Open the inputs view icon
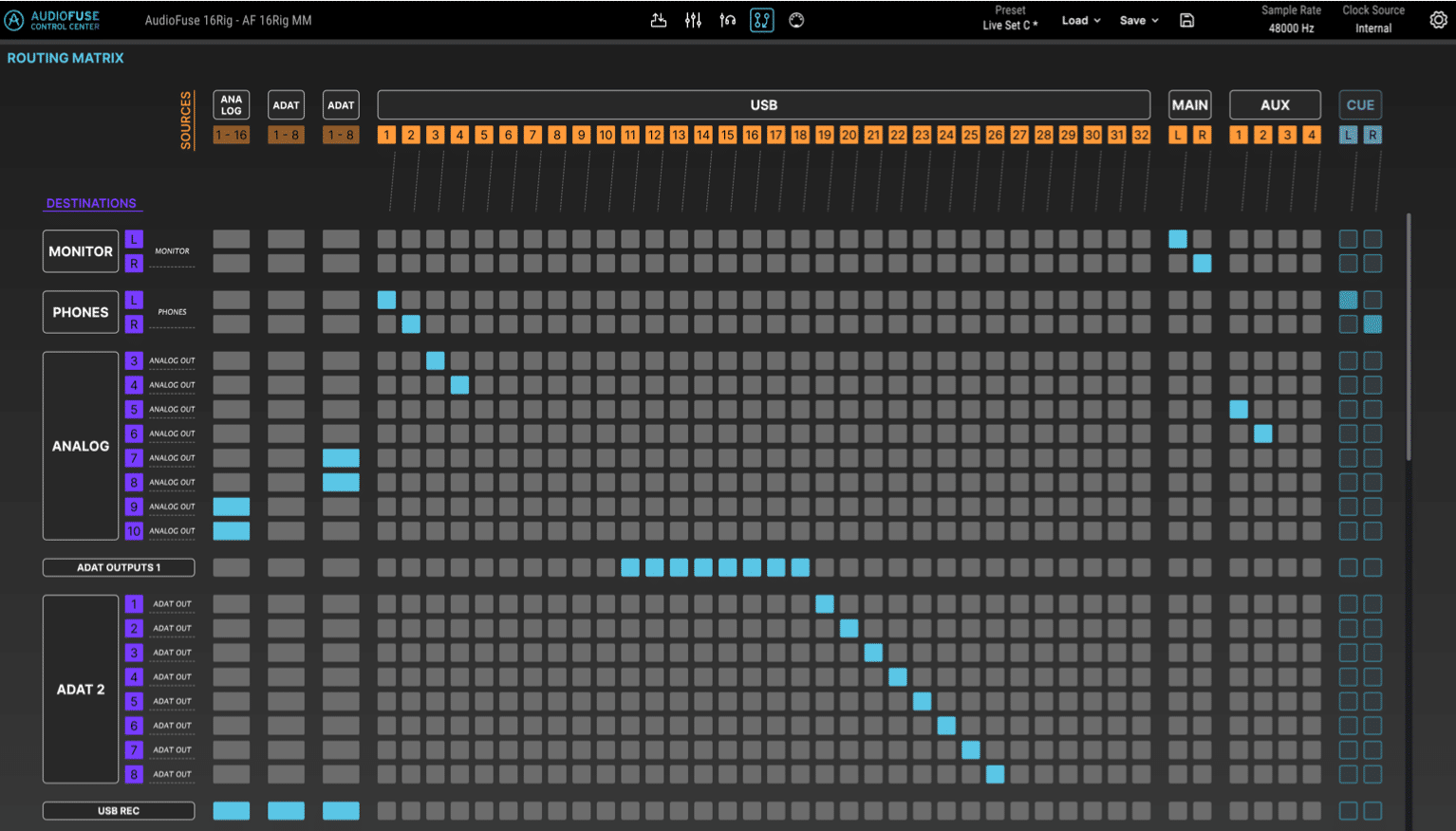The width and height of the screenshot is (1456, 831). click(x=658, y=20)
